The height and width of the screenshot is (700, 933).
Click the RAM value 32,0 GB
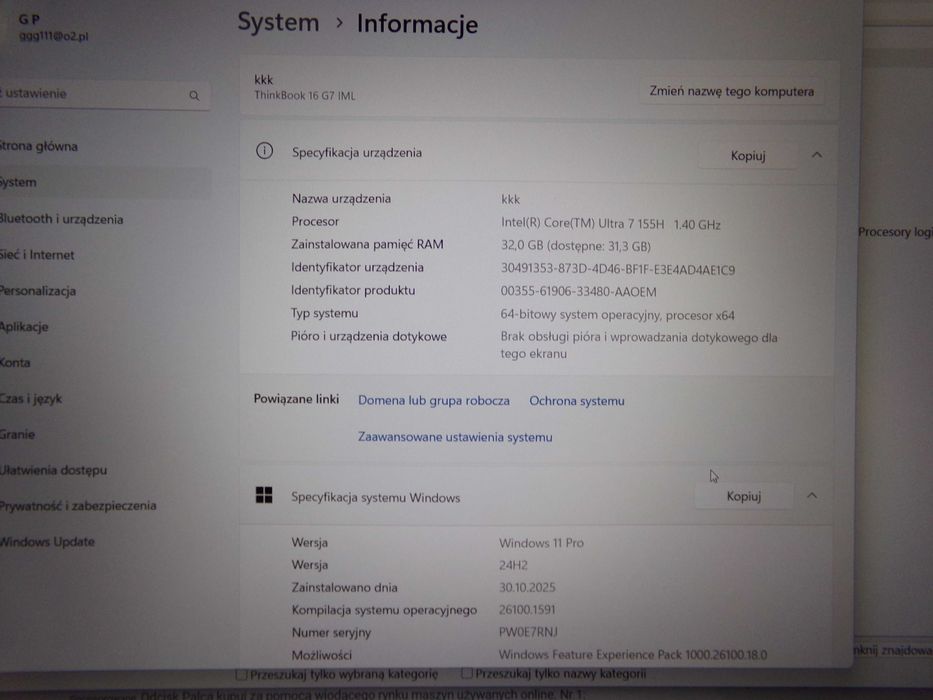point(575,246)
